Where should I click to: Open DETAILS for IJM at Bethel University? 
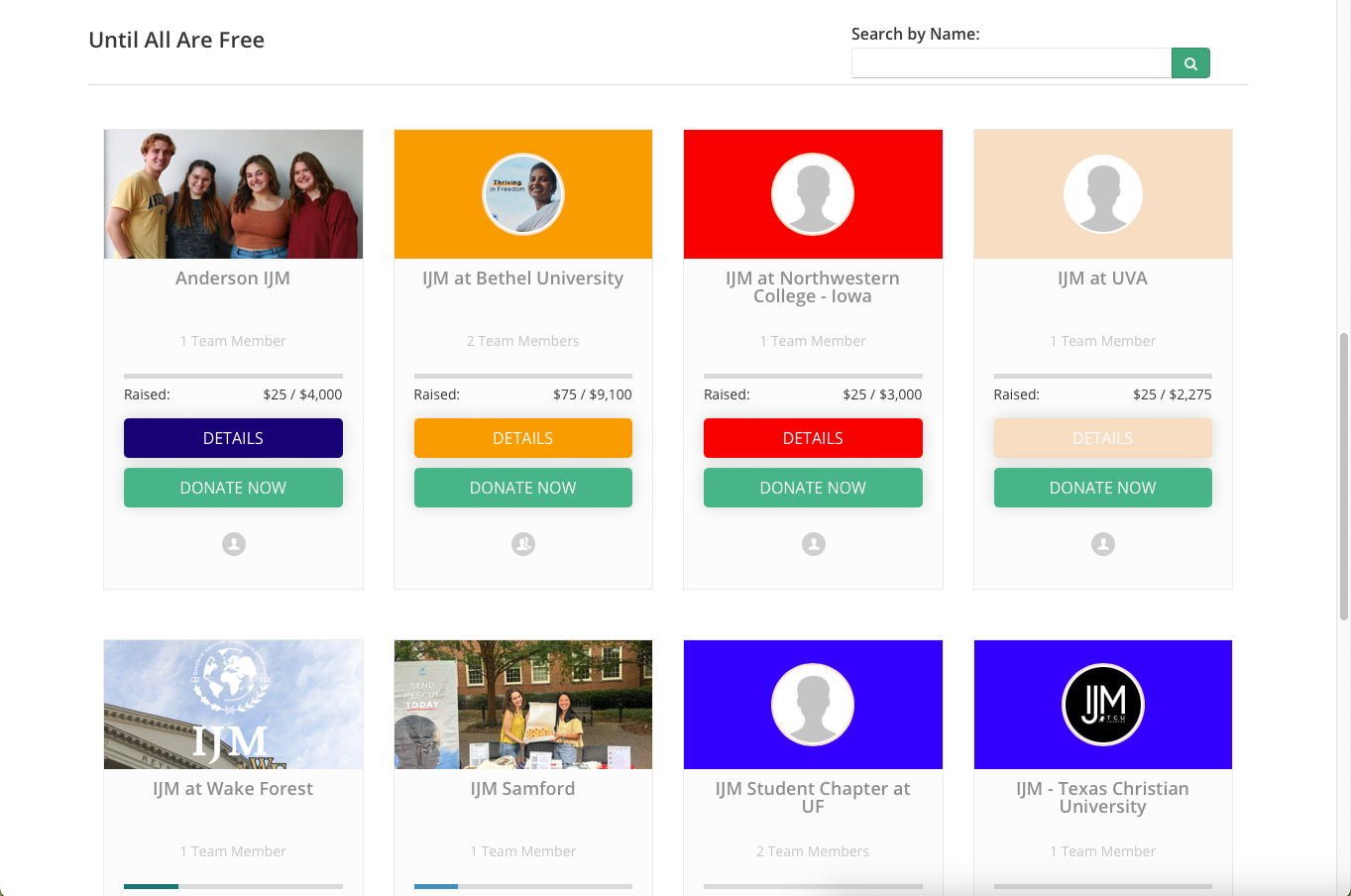pos(523,438)
